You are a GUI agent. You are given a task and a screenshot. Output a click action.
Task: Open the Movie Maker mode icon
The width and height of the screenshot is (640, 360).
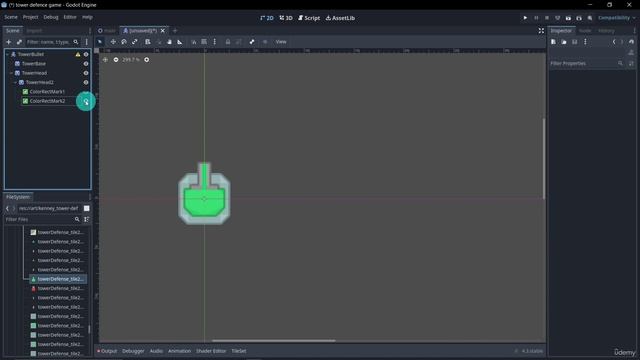click(x=590, y=18)
